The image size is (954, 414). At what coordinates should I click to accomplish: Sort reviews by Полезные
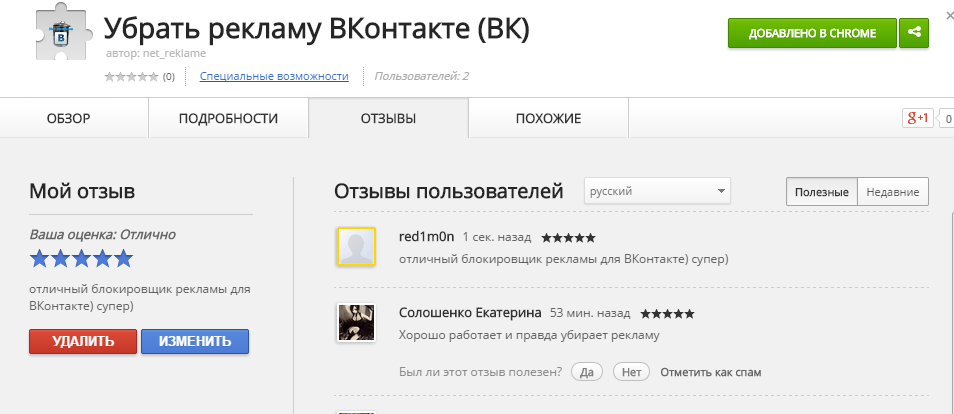point(821,192)
